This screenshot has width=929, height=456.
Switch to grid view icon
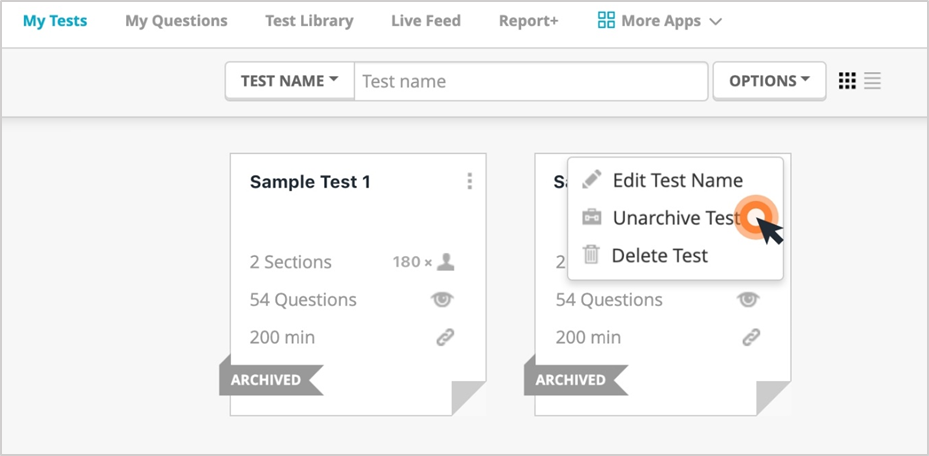coord(847,81)
